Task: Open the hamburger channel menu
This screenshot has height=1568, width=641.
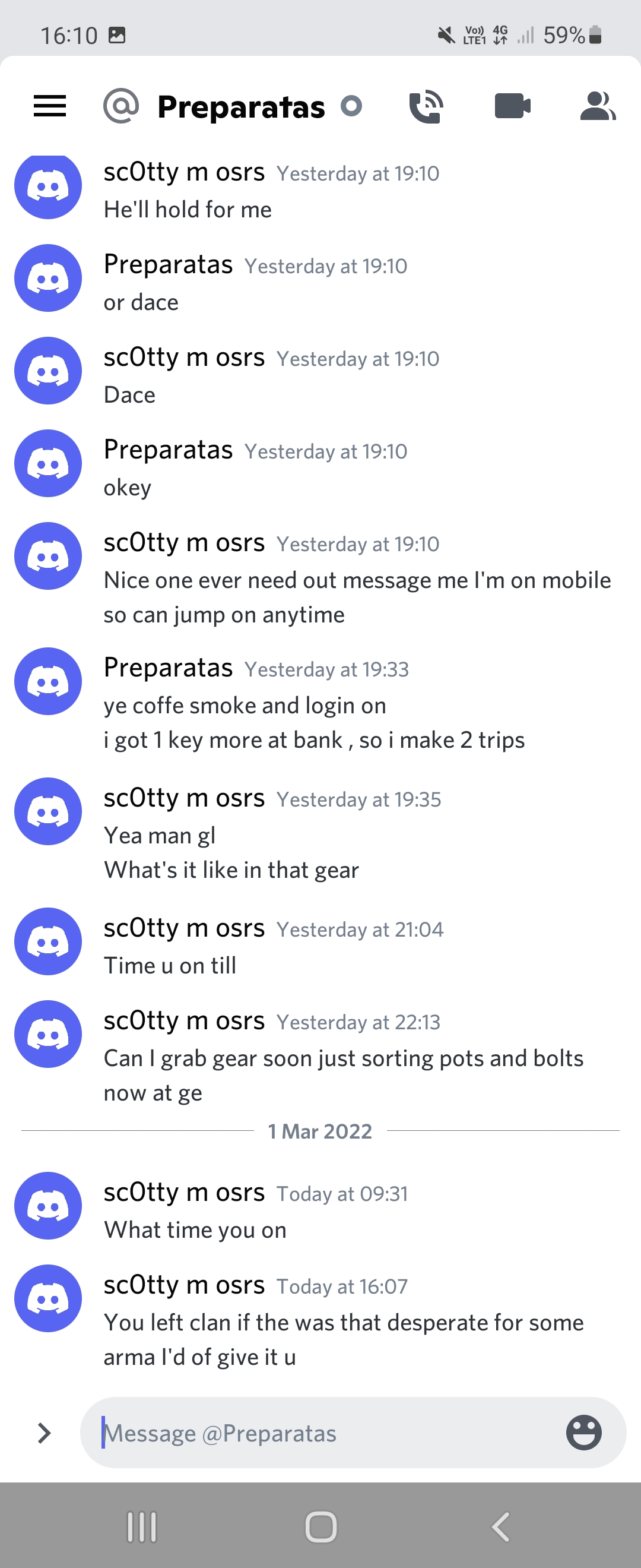Action: pos(50,106)
